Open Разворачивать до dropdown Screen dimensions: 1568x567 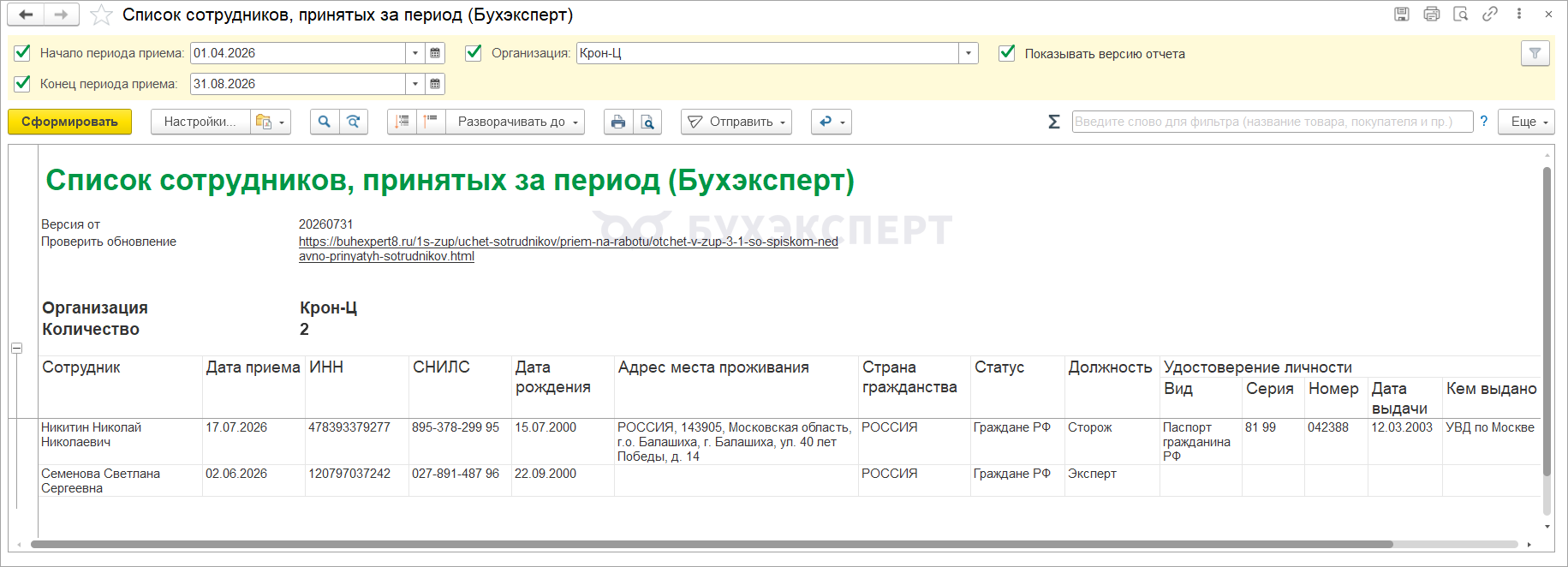516,122
